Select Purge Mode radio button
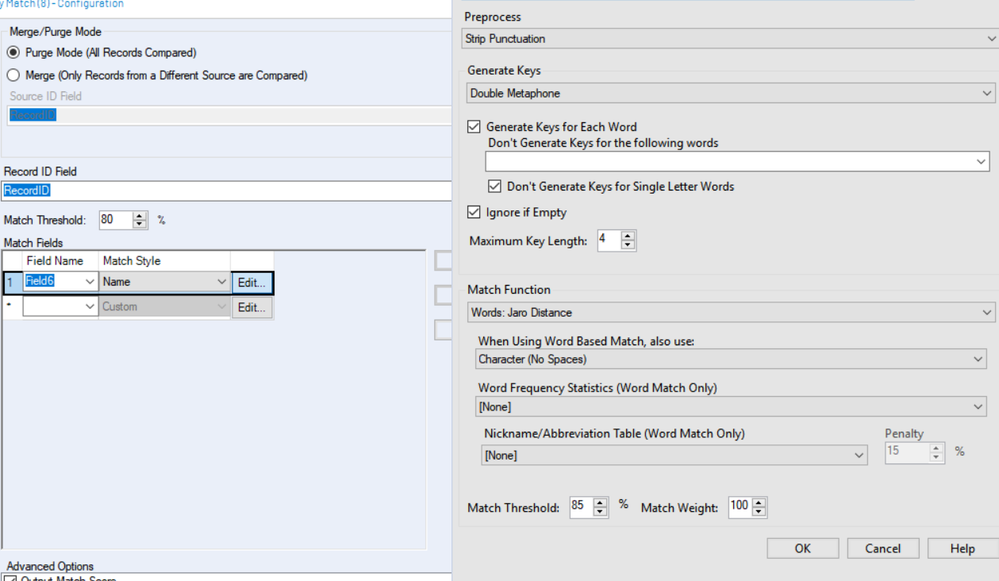 pyautogui.click(x=13, y=52)
